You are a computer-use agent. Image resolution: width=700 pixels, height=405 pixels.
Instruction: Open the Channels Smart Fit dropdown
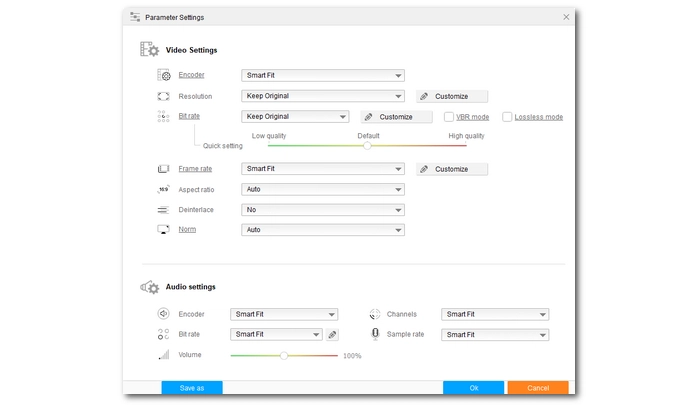[x=495, y=314]
